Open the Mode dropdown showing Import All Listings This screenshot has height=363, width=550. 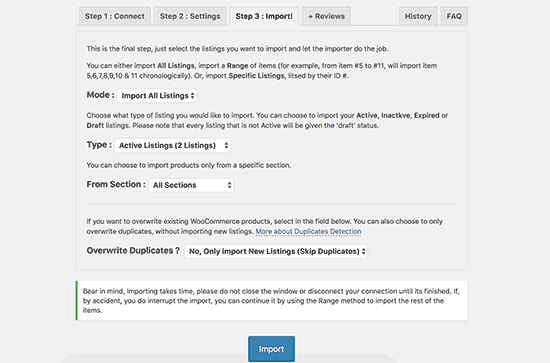tap(157, 96)
